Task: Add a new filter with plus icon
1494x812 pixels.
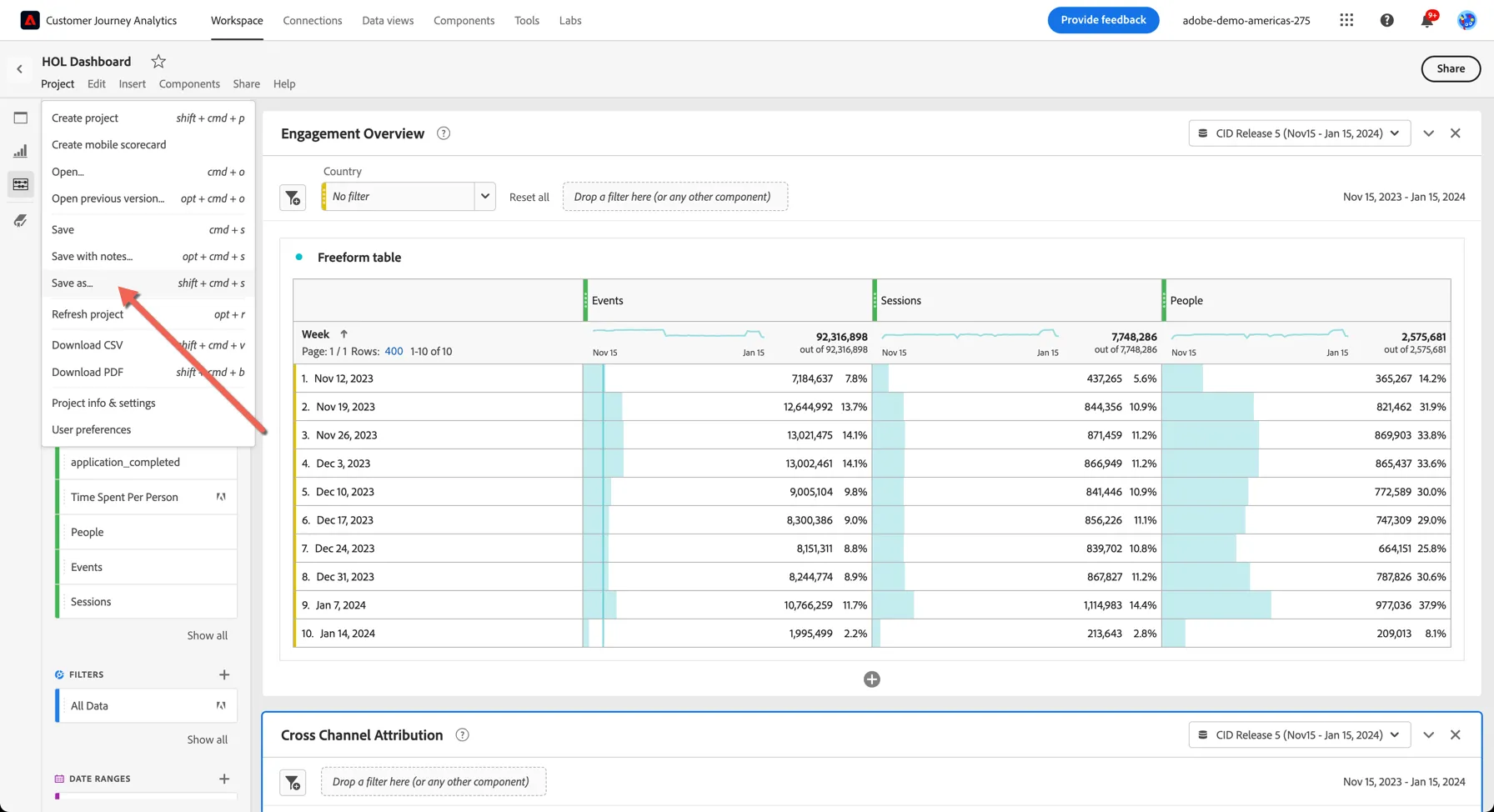Action: tap(224, 674)
